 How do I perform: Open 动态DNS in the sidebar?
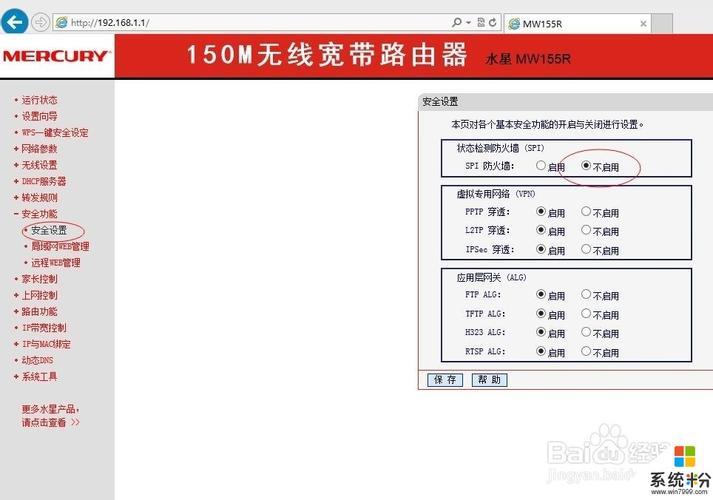37,360
